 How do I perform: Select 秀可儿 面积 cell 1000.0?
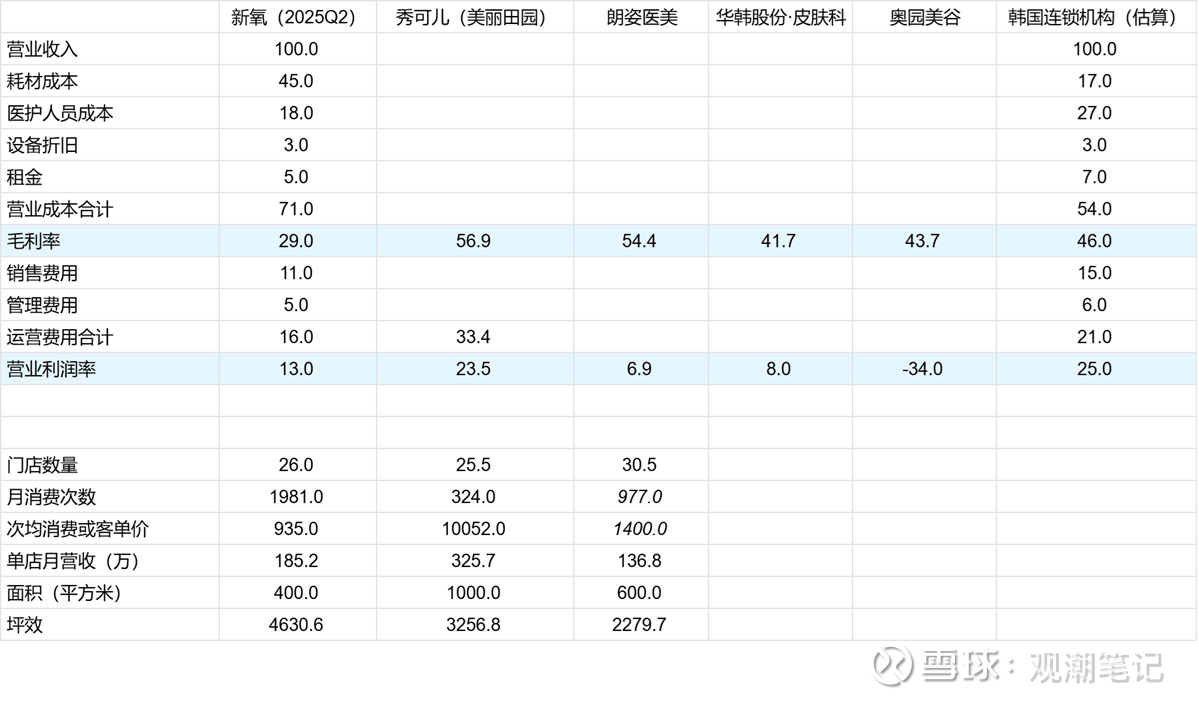pyautogui.click(x=473, y=593)
